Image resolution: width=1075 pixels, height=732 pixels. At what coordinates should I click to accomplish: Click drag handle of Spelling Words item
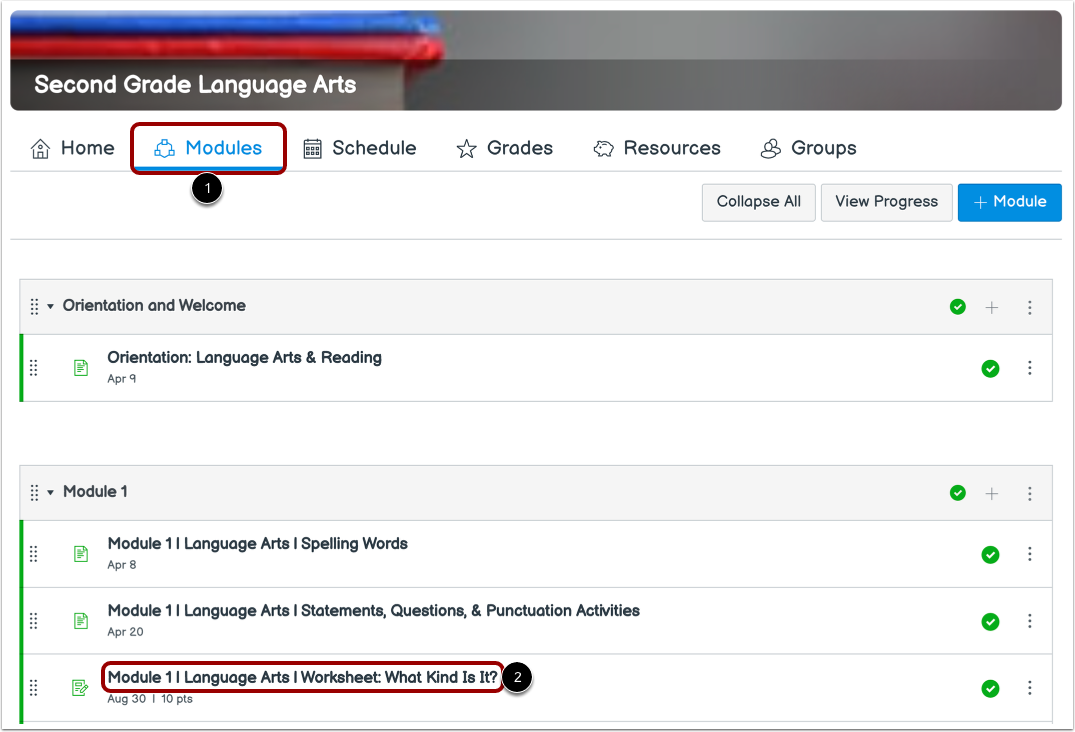click(x=34, y=554)
